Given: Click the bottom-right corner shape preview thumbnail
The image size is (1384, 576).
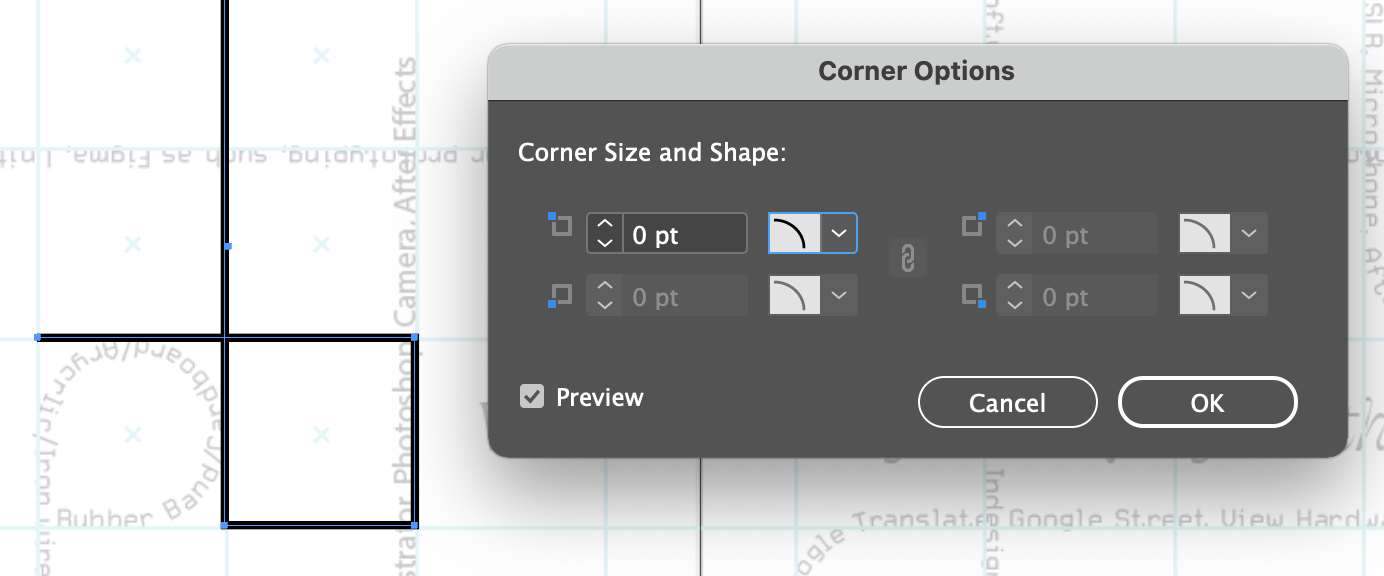Looking at the screenshot, I should [1207, 294].
